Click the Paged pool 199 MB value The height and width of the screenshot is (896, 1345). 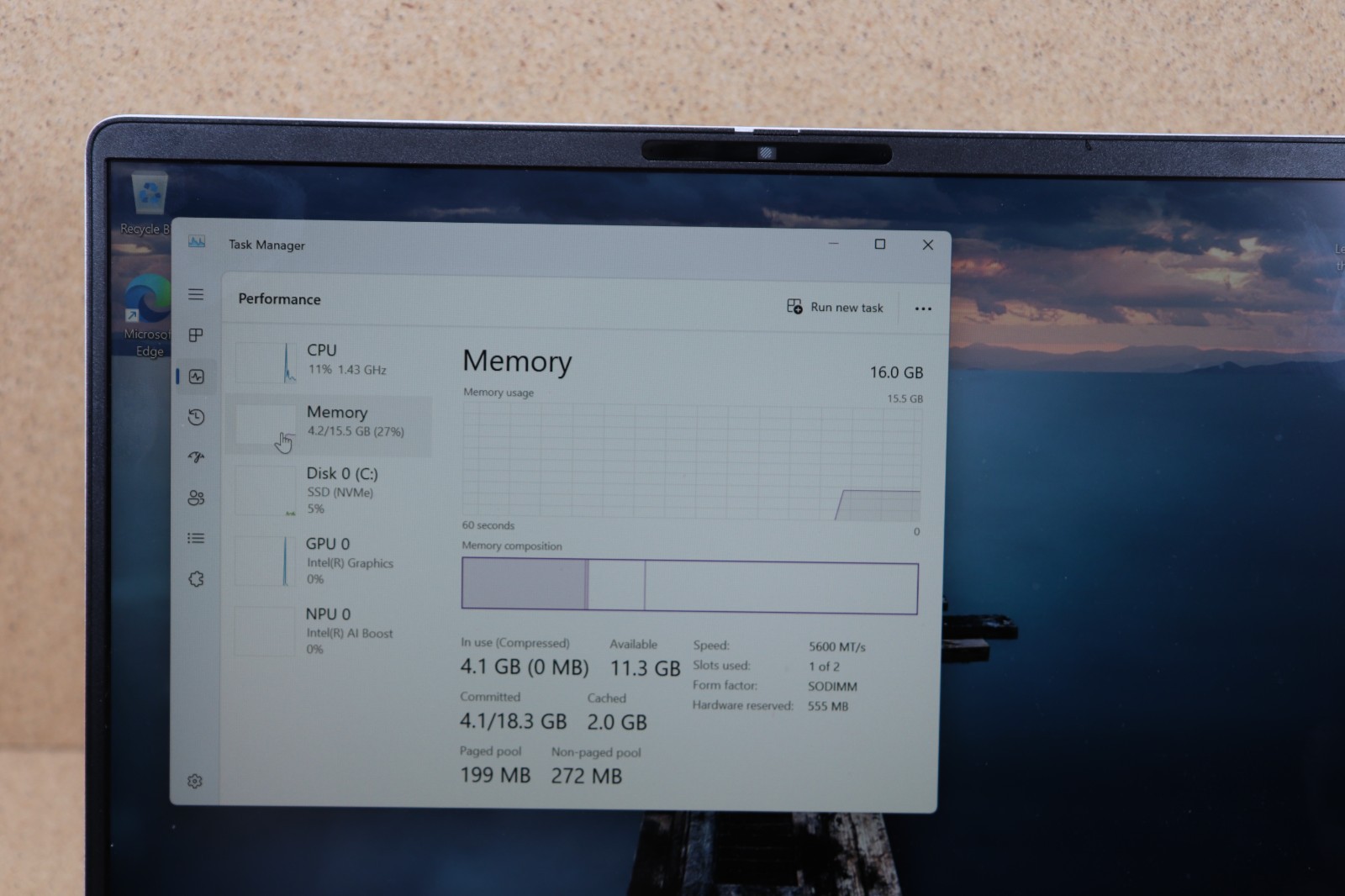[x=495, y=775]
